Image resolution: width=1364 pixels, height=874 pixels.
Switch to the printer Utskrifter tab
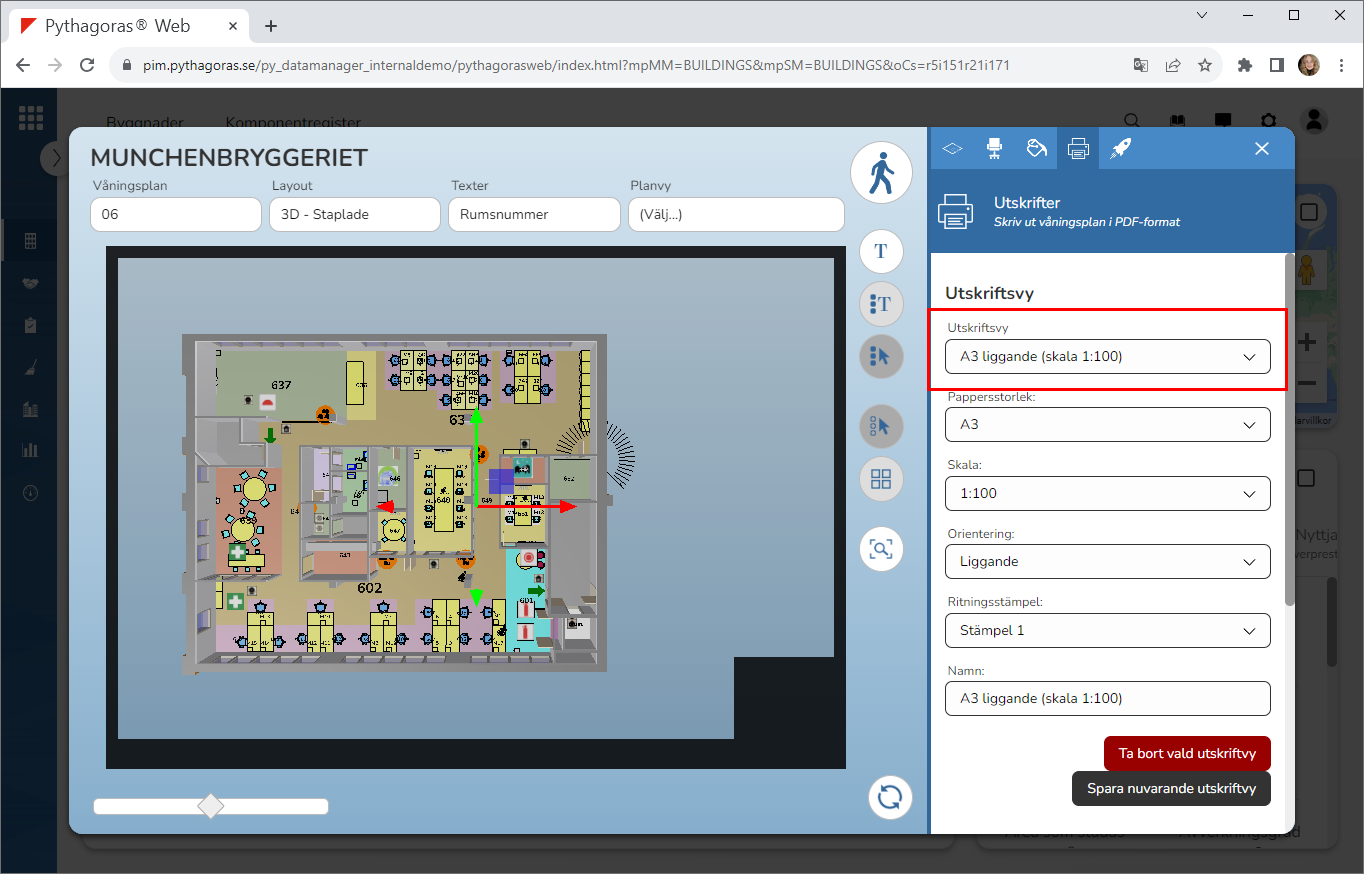pyautogui.click(x=1078, y=148)
